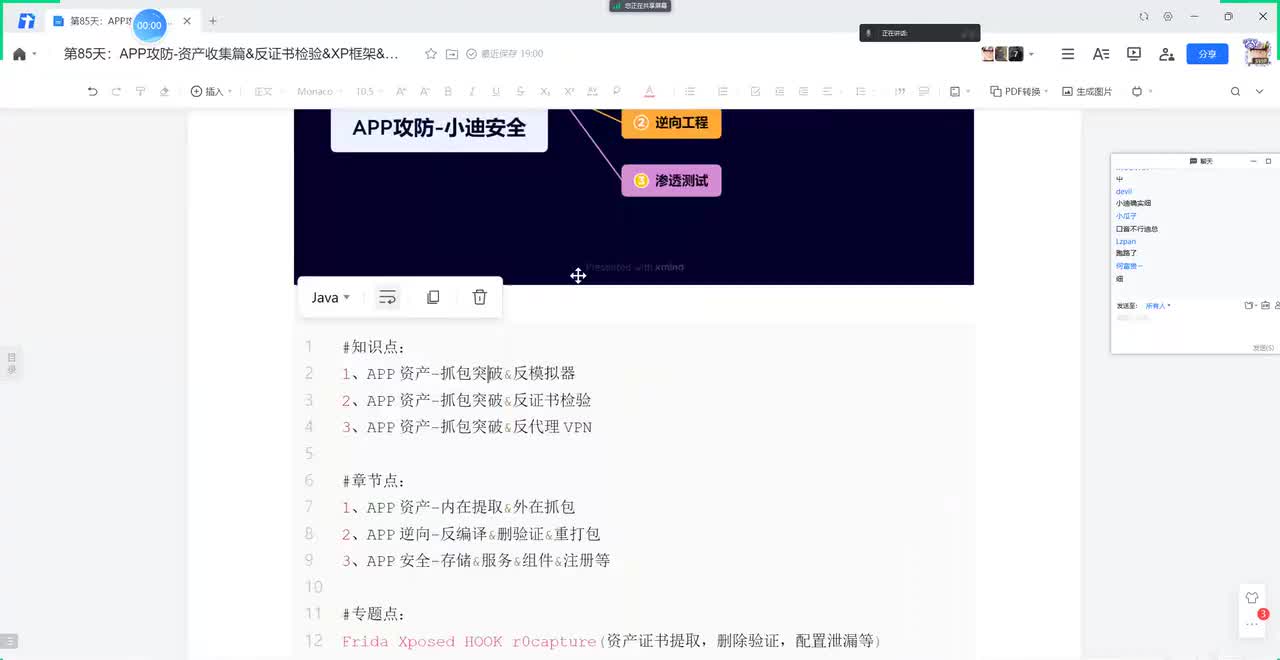
Task: Click the 渗透测试 node in mind map
Action: tap(671, 181)
